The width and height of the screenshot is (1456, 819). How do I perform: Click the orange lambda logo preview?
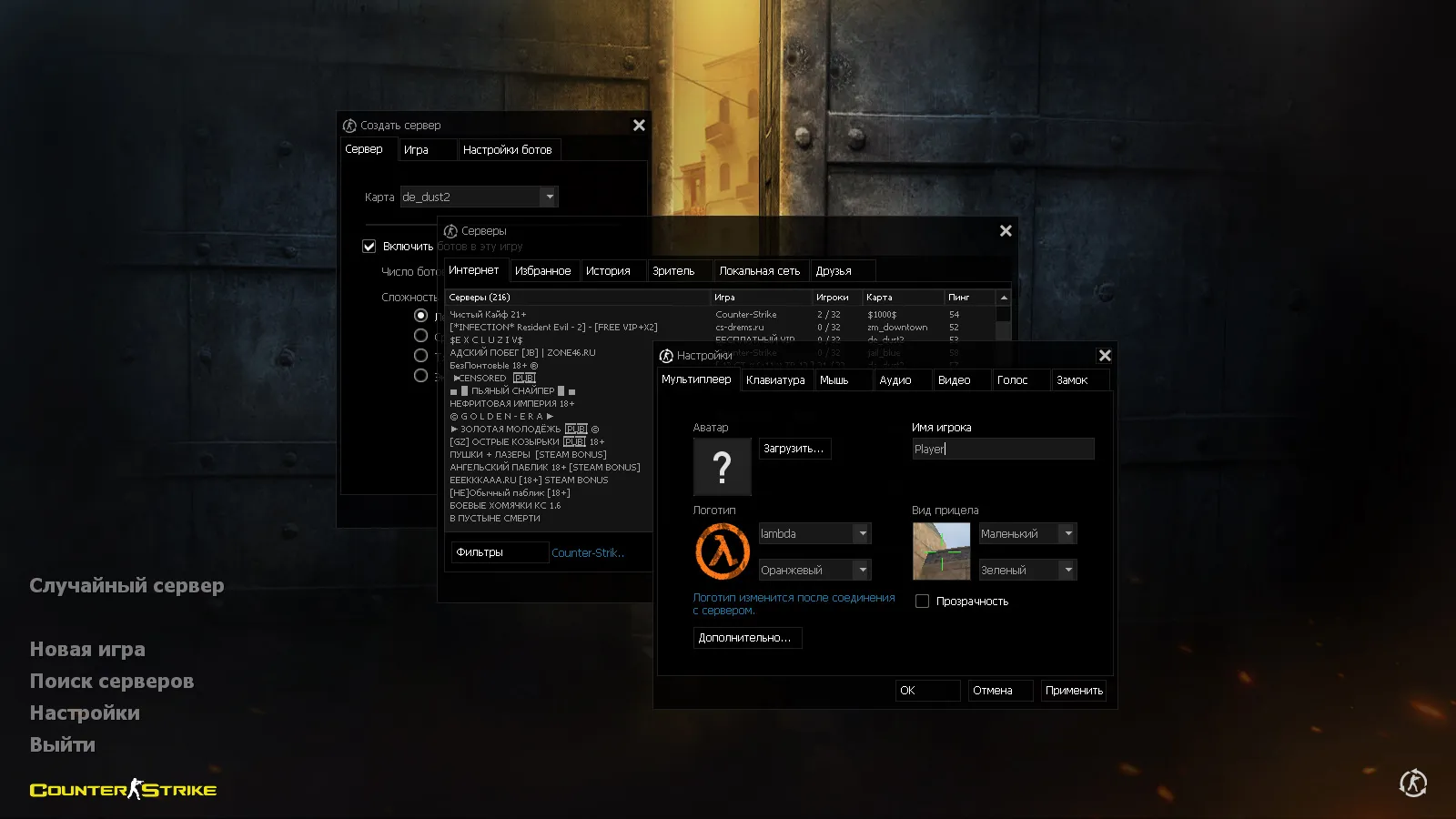722,551
